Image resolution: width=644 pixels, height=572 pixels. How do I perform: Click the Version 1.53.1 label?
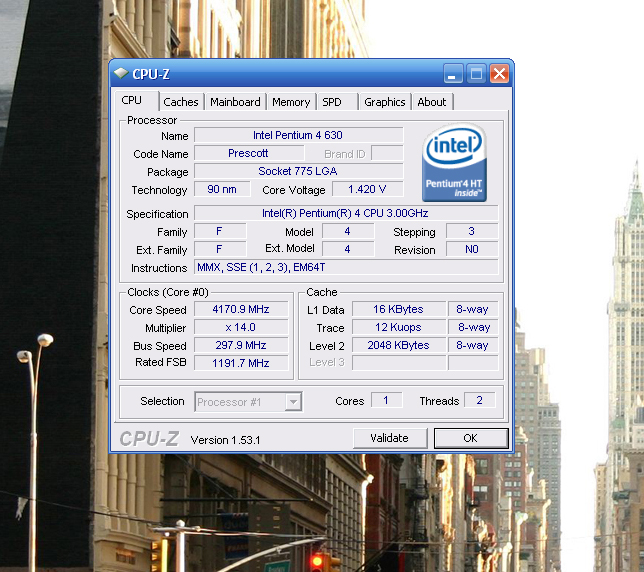click(225, 440)
